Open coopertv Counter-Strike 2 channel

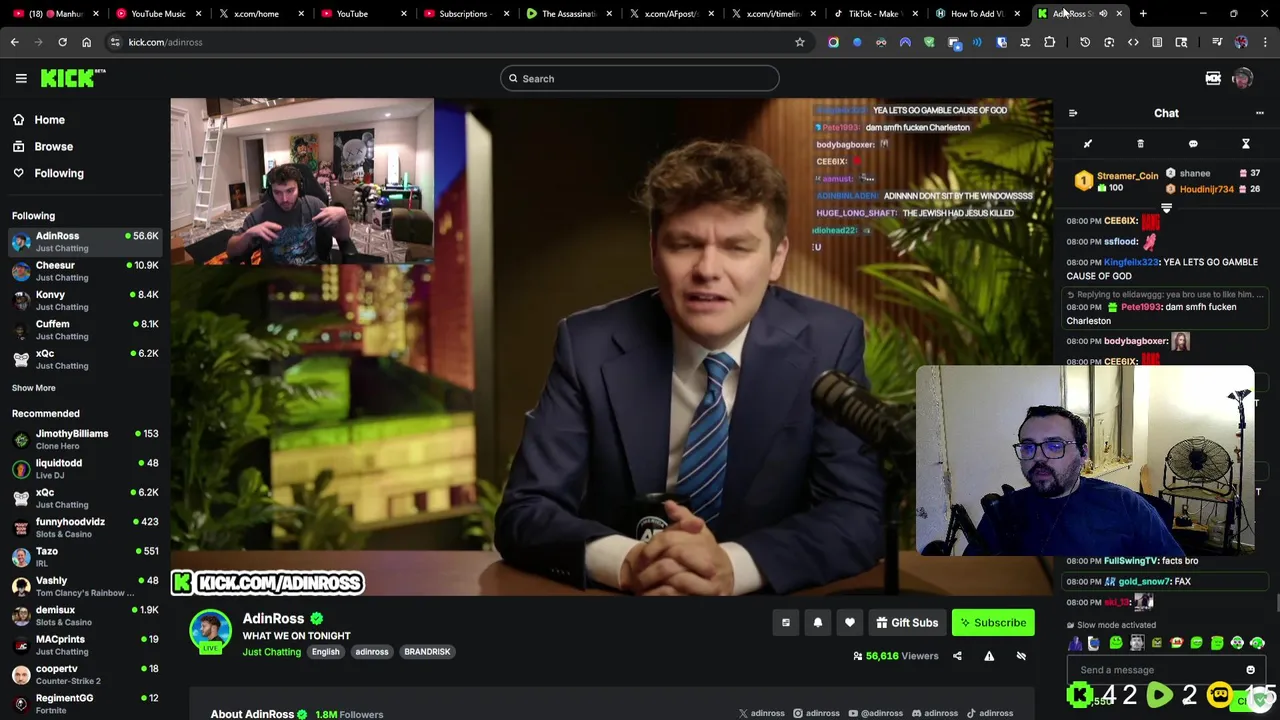(x=85, y=674)
